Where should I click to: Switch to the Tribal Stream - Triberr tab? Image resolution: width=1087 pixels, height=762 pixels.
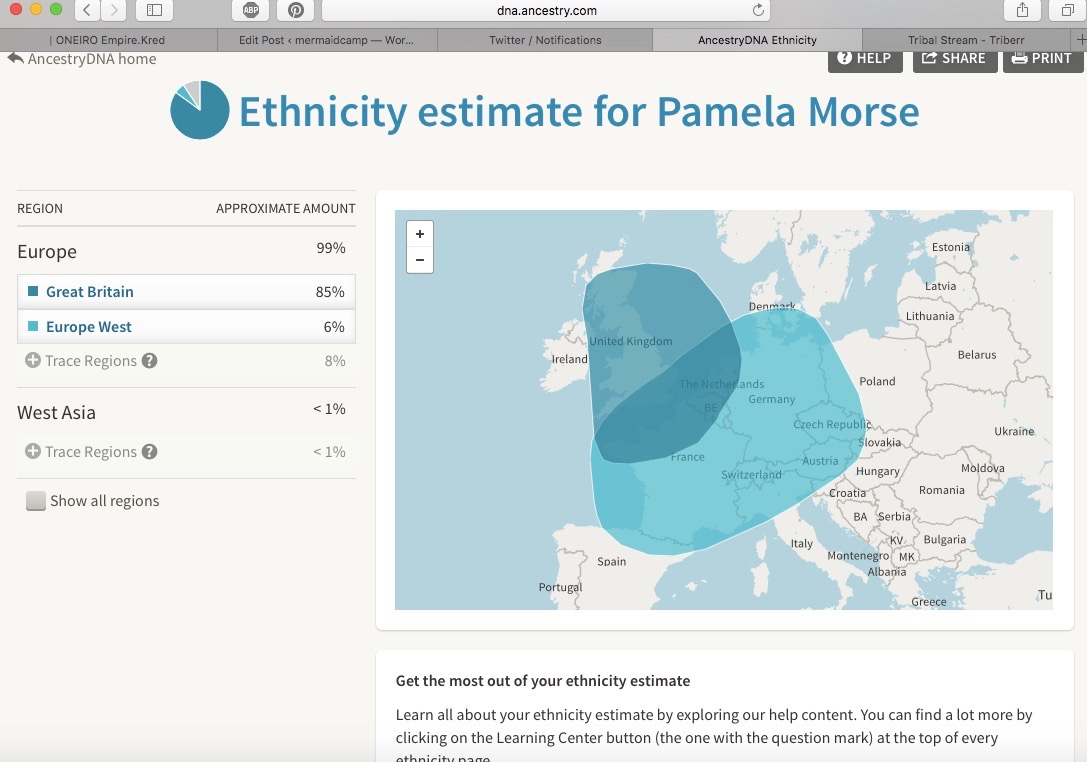point(959,40)
